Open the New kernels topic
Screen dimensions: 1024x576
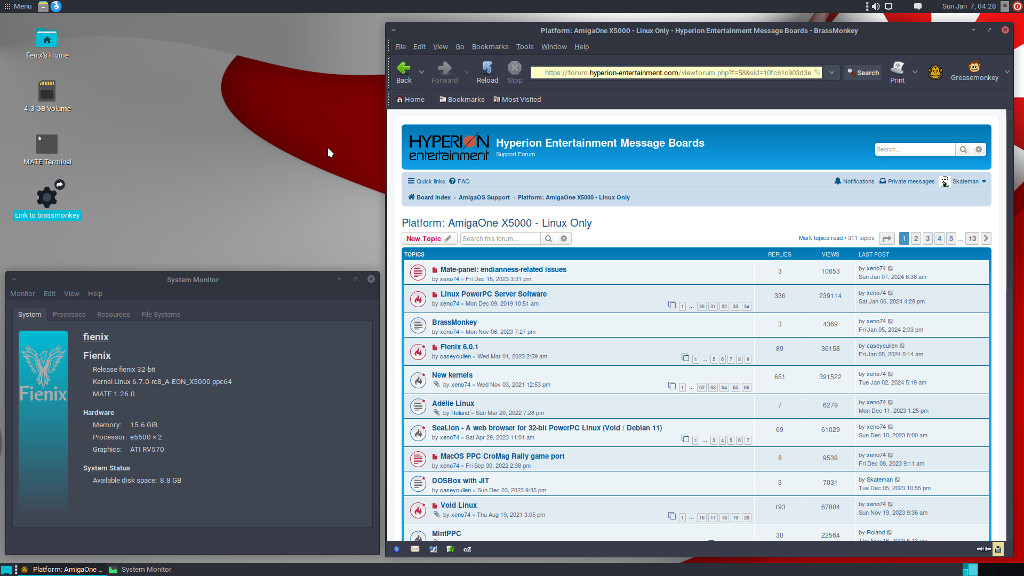pos(452,376)
